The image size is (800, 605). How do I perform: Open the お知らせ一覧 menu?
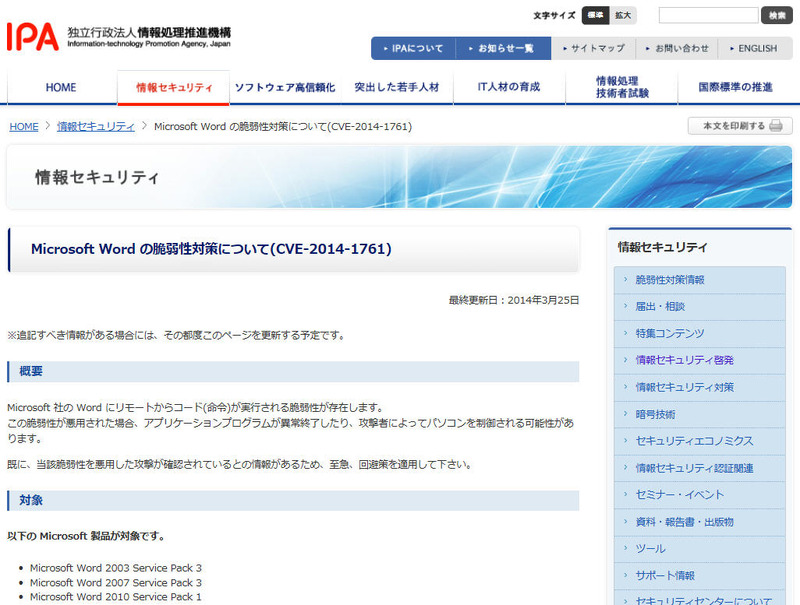499,48
